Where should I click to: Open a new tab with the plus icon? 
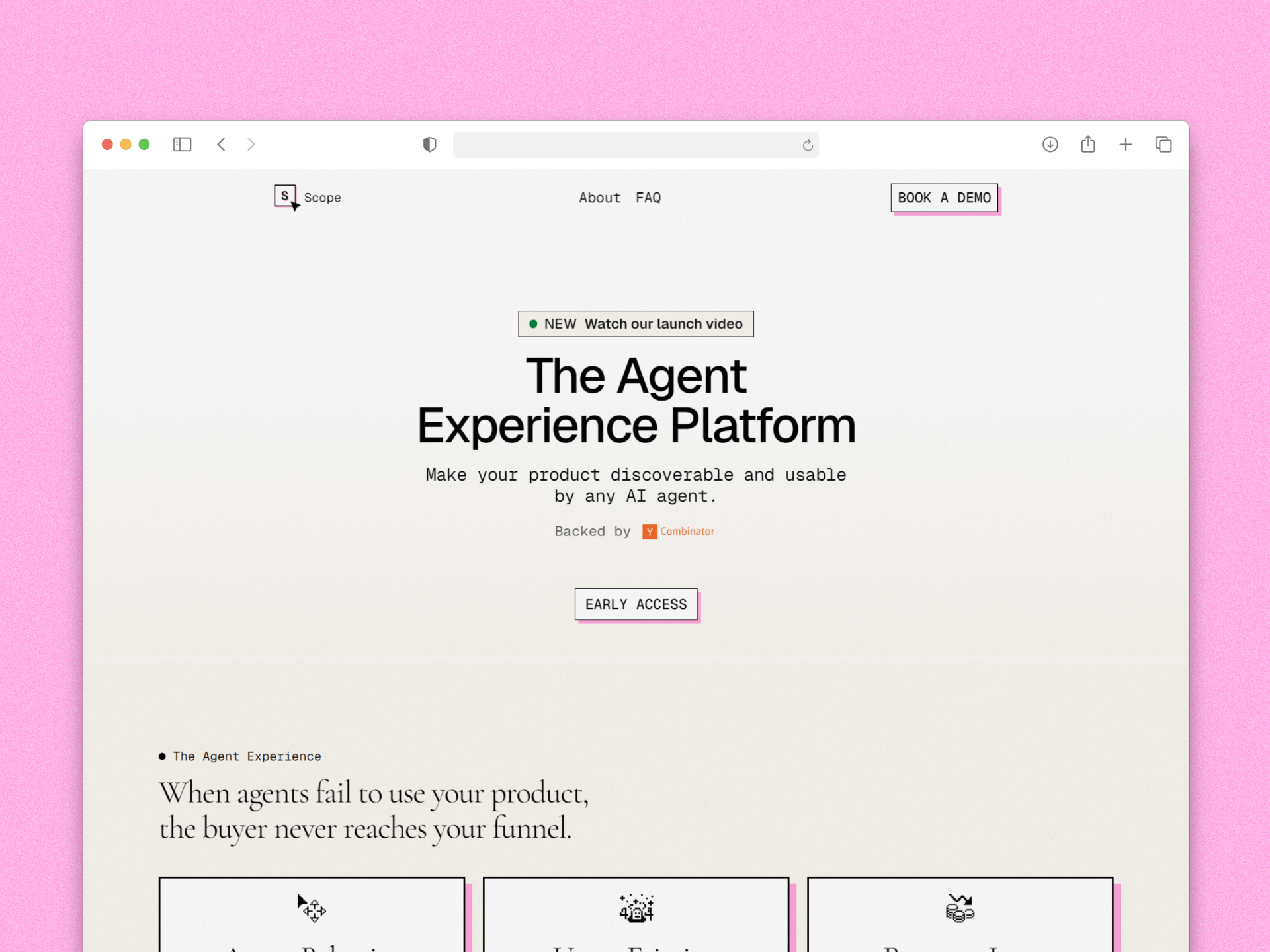pyautogui.click(x=1126, y=144)
